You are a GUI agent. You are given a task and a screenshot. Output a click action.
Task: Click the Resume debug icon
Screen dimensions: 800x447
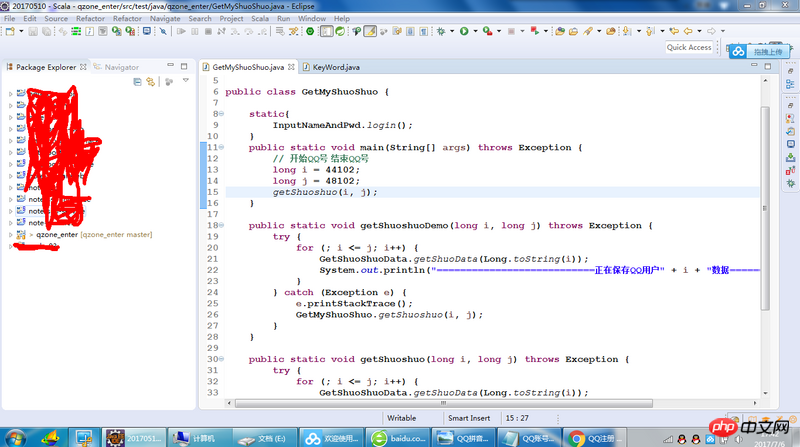point(181,31)
